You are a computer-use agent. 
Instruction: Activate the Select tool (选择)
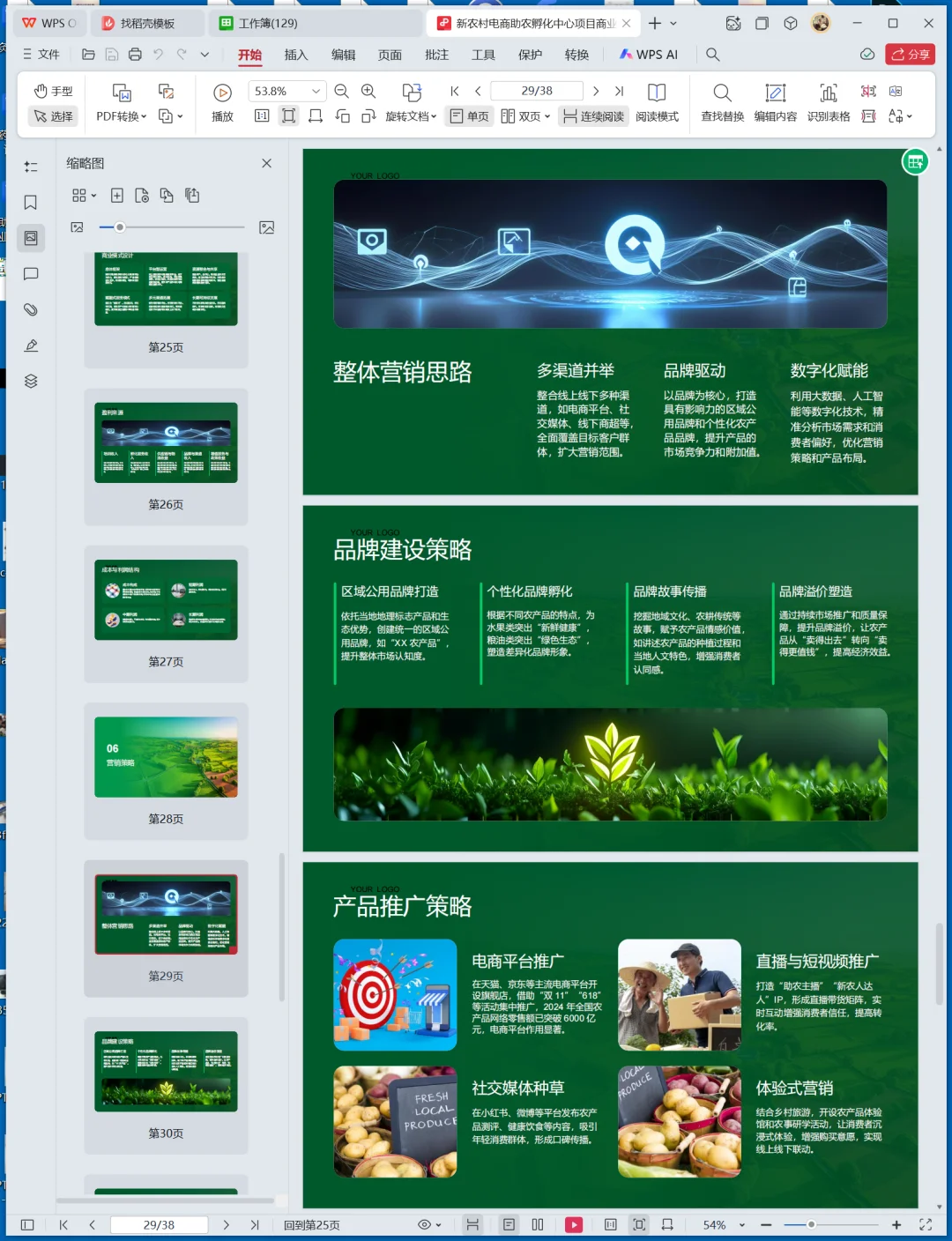pos(54,116)
